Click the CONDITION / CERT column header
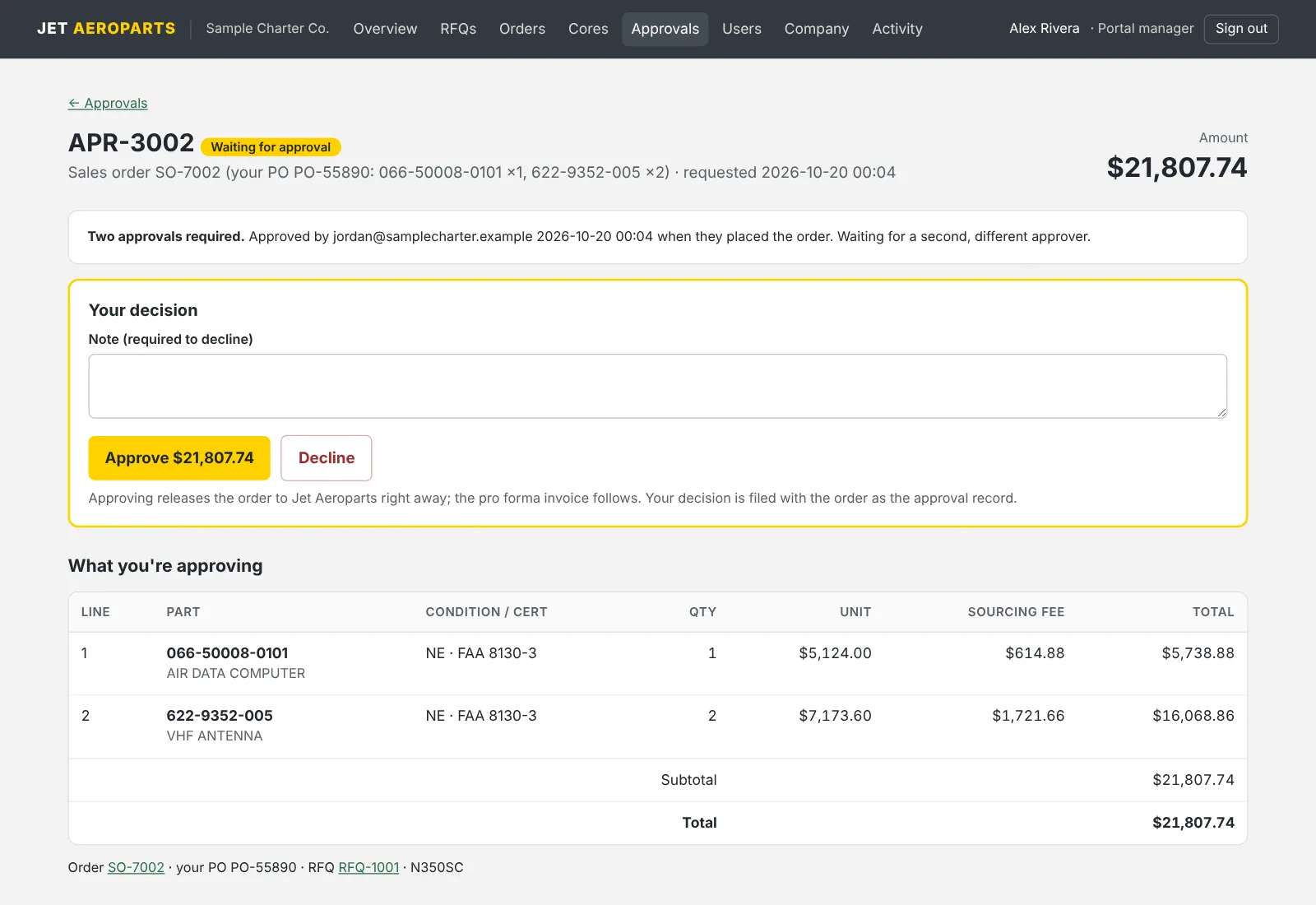This screenshot has width=1316, height=905. pyautogui.click(x=486, y=612)
